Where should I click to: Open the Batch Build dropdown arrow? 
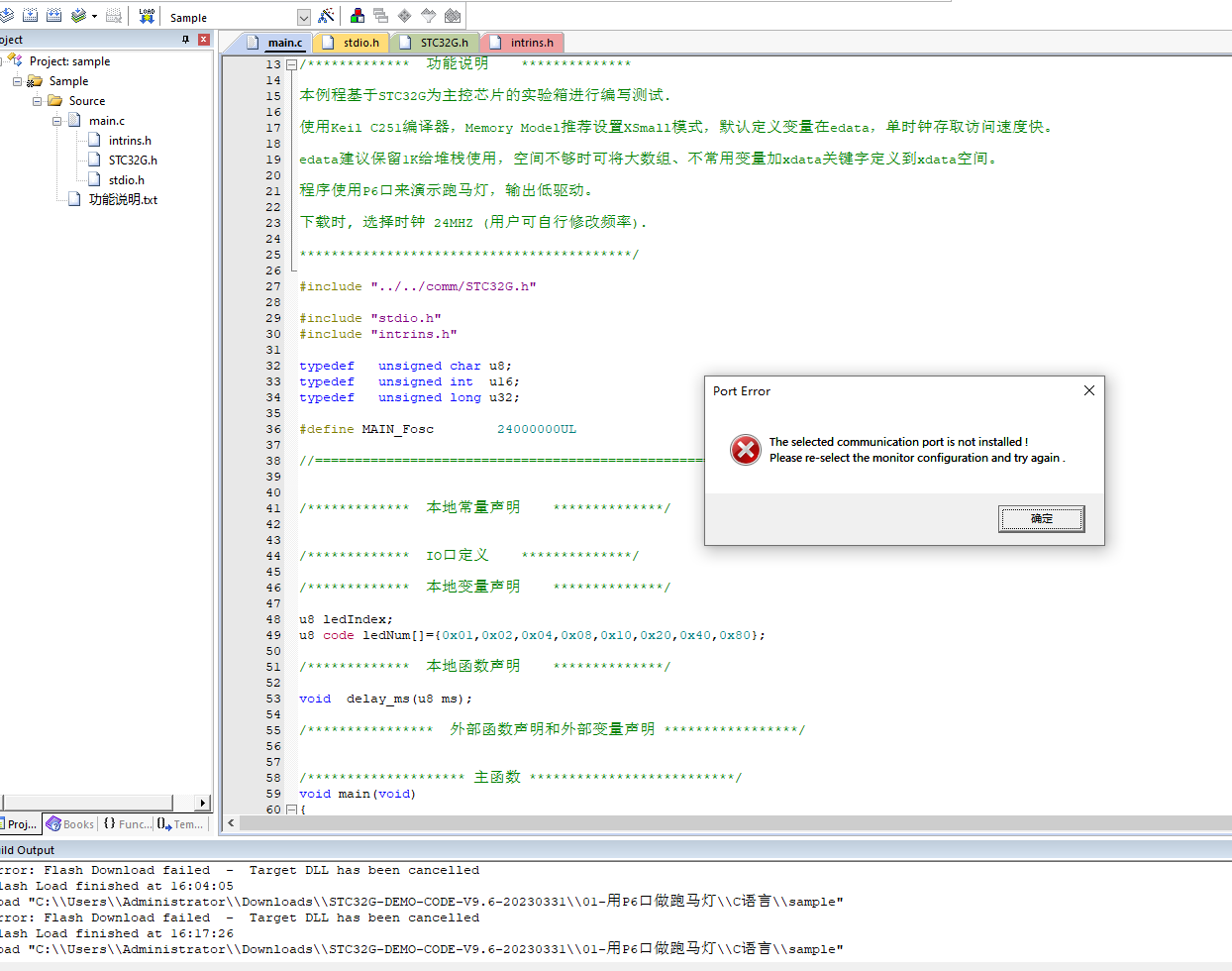[x=94, y=16]
